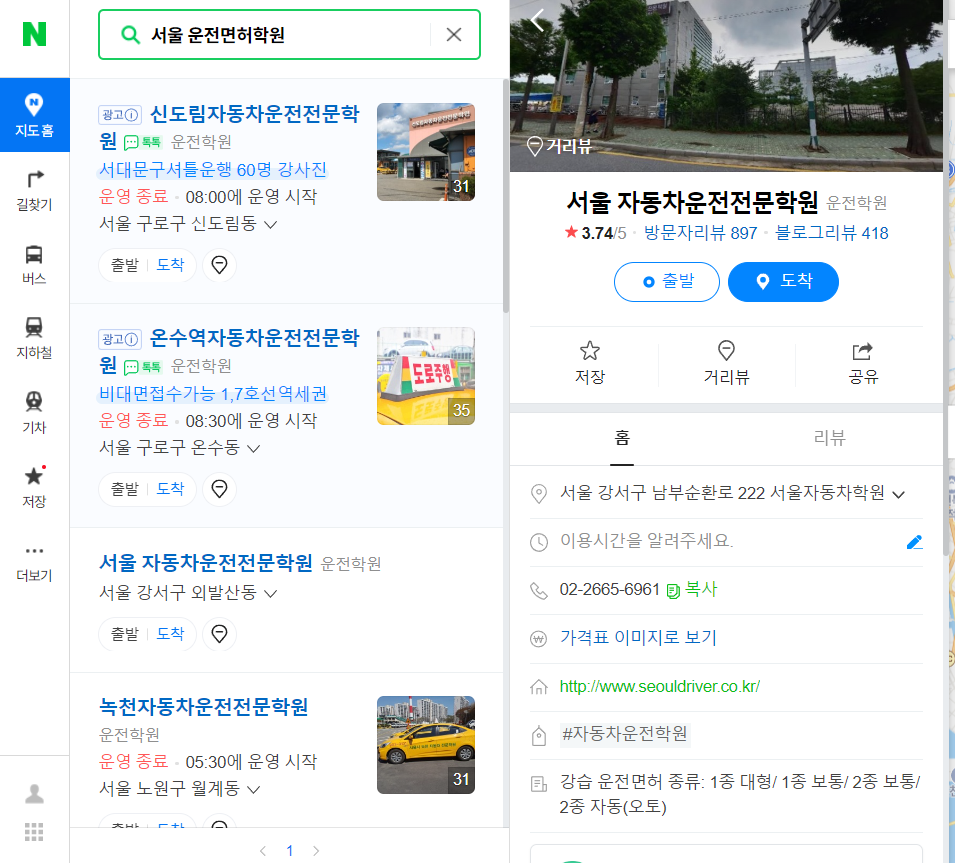This screenshot has width=955, height=863.
Task: Open 더보기 menu in sidebar
Action: pos(35,555)
